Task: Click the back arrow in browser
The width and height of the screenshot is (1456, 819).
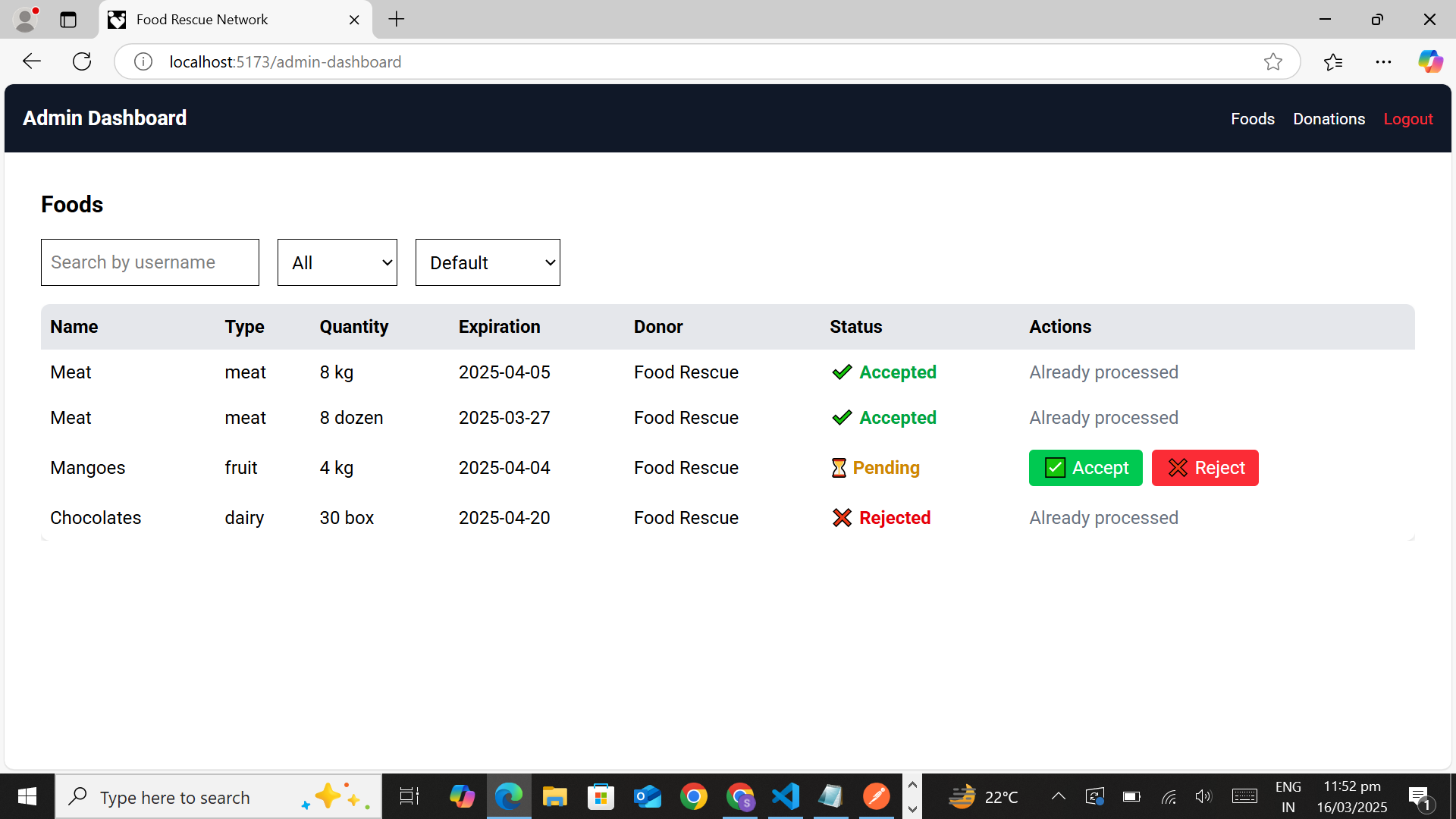Action: [32, 61]
